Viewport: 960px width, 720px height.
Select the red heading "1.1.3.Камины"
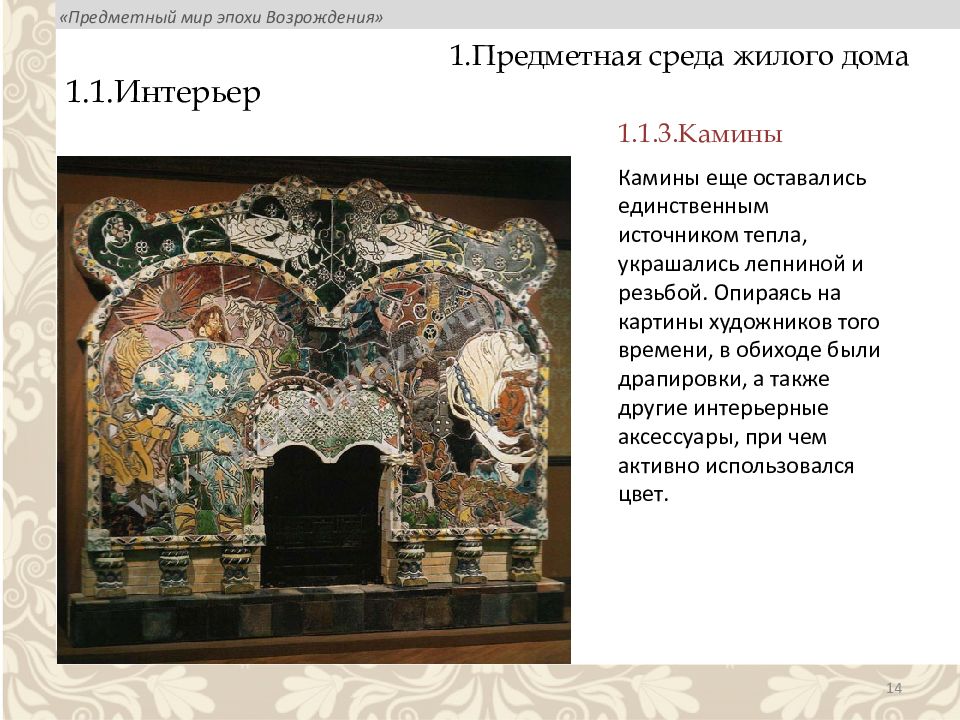(x=700, y=133)
